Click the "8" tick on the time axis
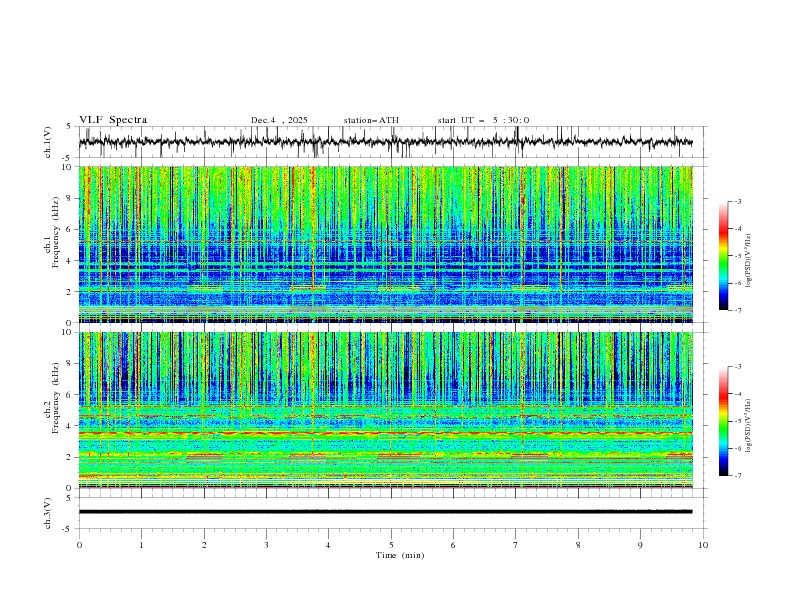The width and height of the screenshot is (792, 612). 578,545
